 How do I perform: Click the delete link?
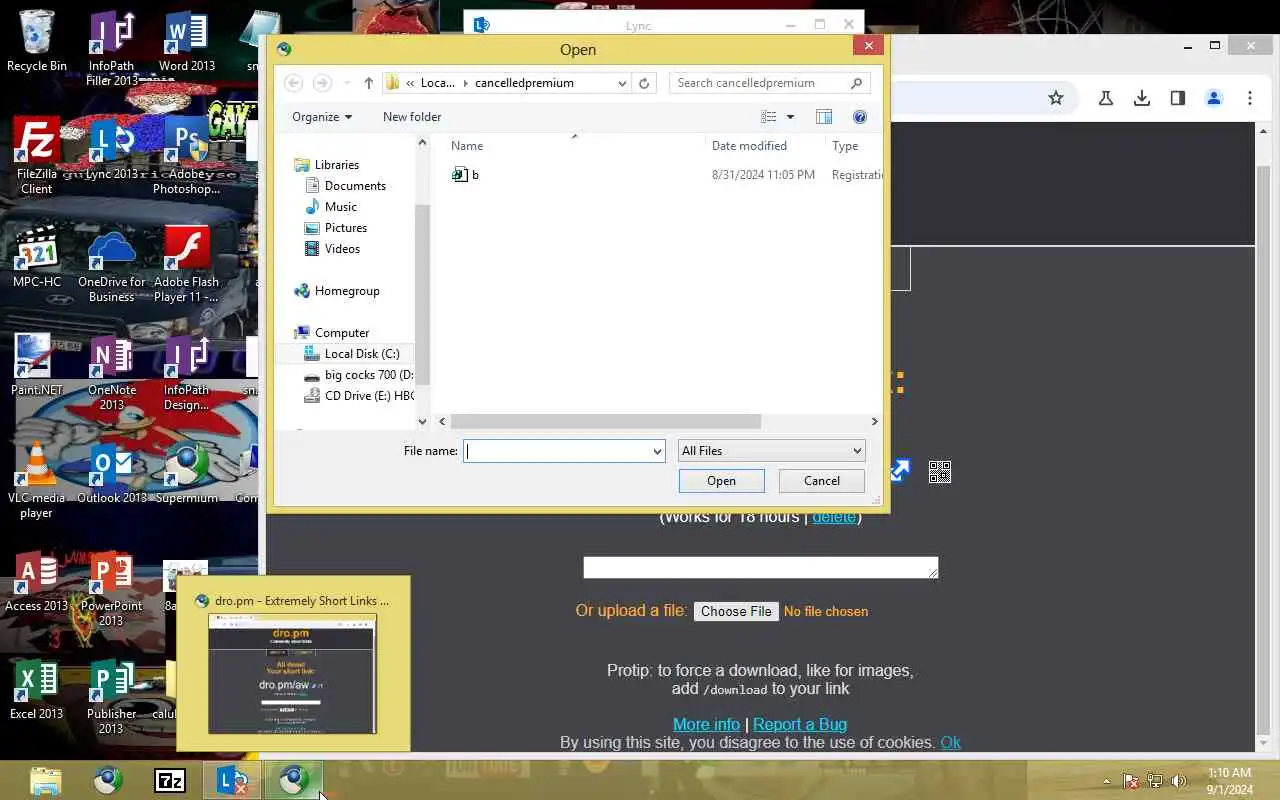point(834,517)
